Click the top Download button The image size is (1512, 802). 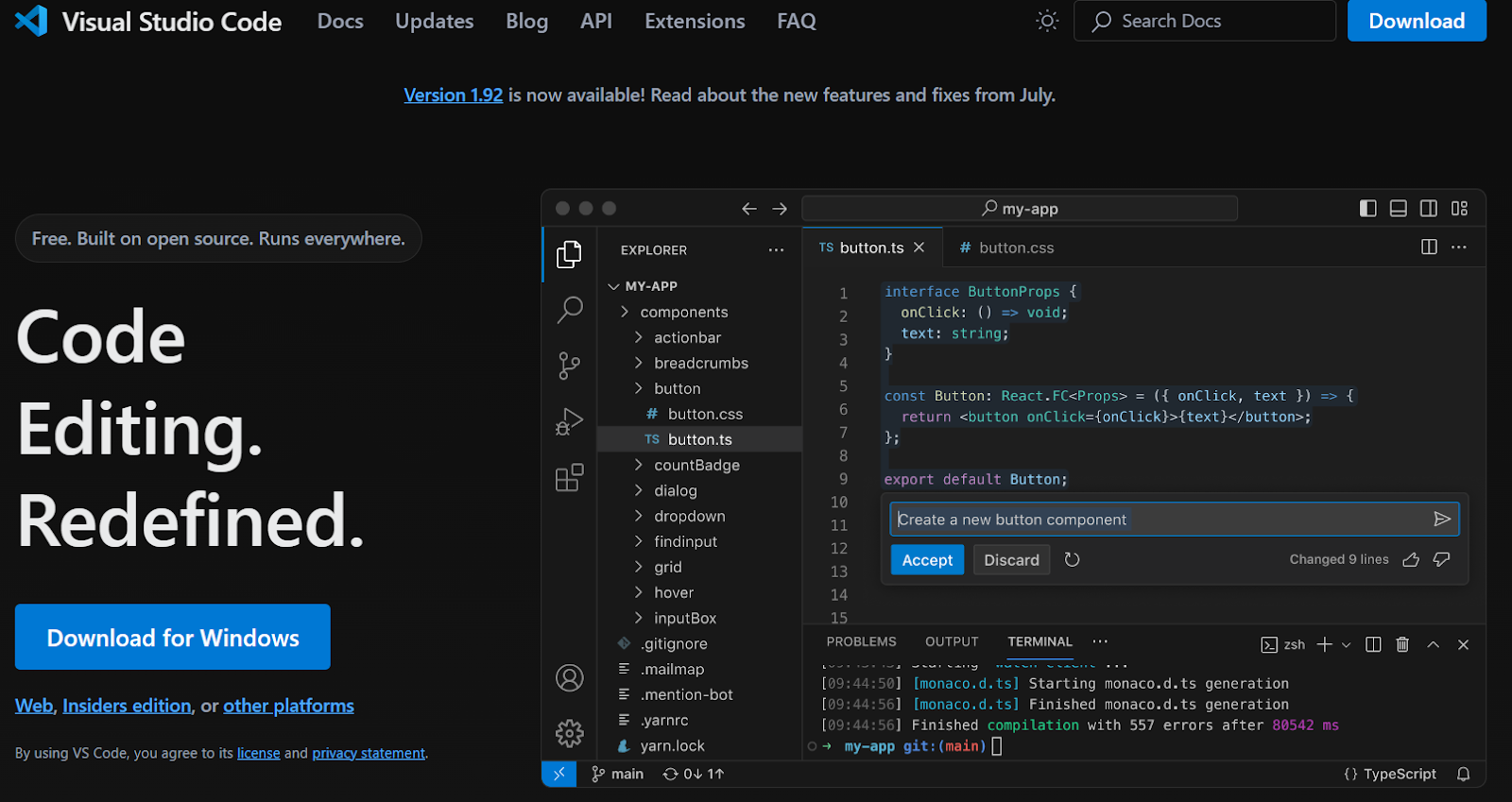click(x=1417, y=21)
